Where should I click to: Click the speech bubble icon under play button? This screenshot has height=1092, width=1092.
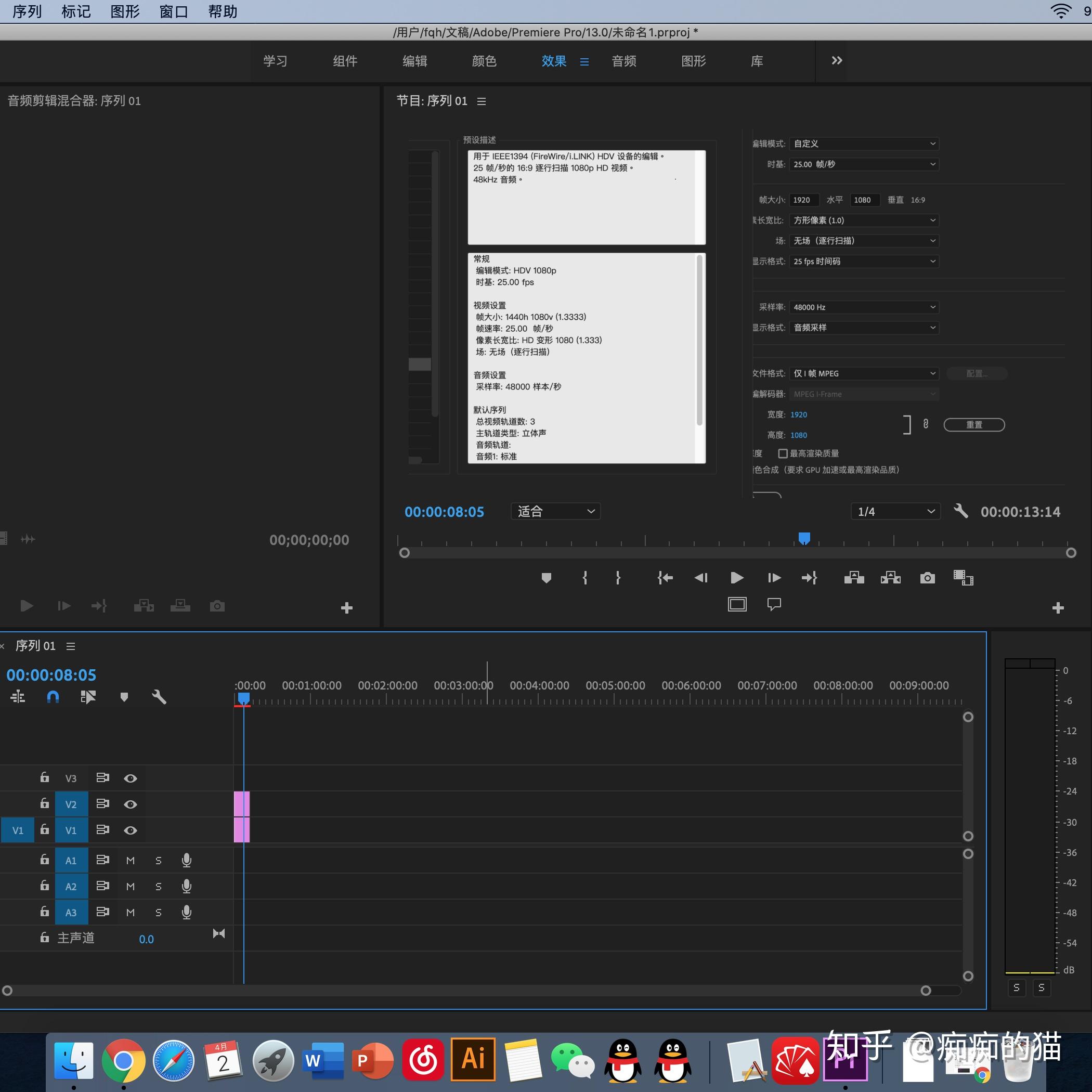tap(774, 604)
